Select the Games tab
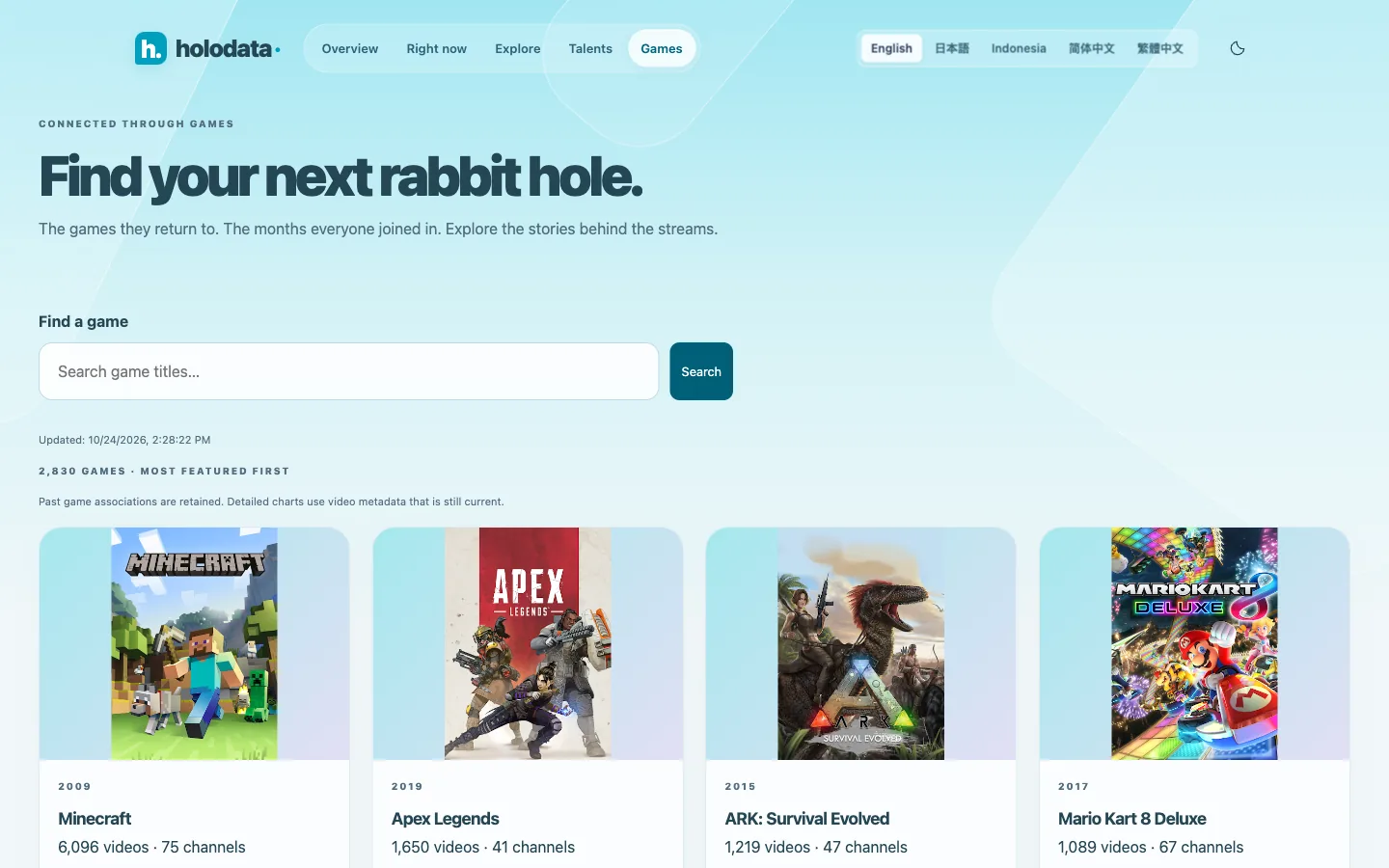The height and width of the screenshot is (868, 1389). (662, 48)
